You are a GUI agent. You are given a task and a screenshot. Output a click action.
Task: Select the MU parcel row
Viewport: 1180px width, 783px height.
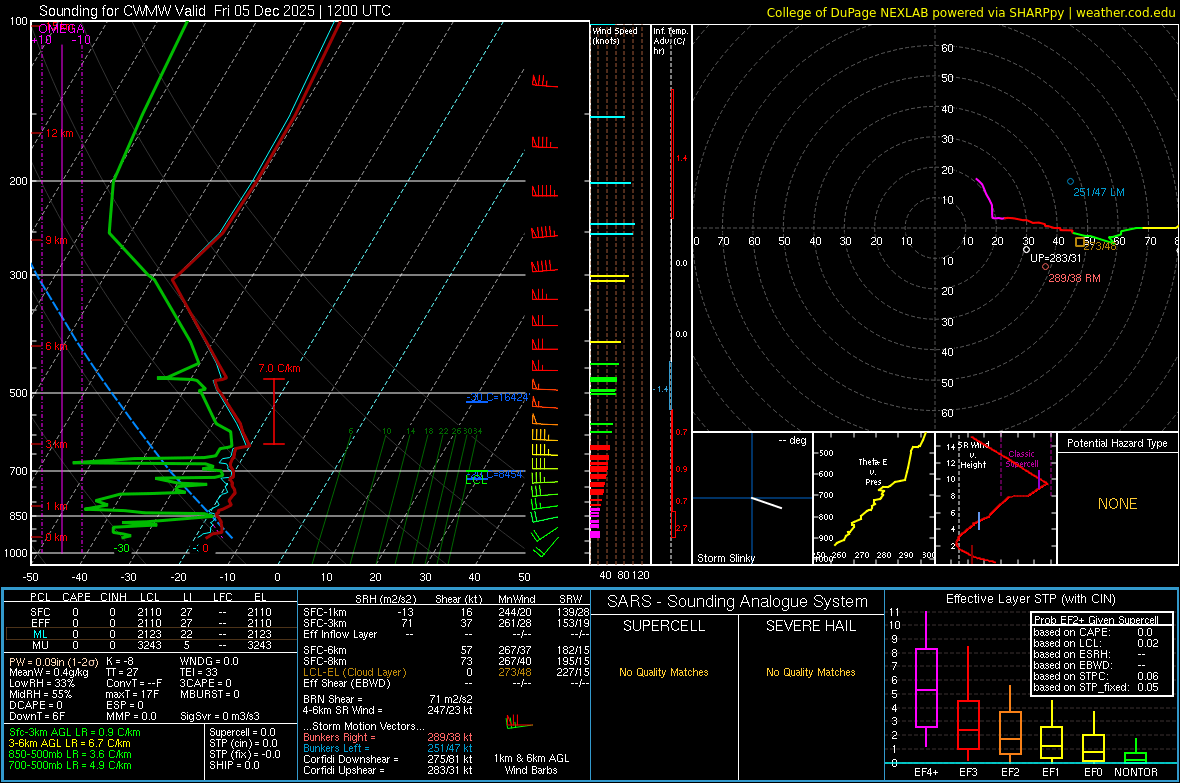151,645
